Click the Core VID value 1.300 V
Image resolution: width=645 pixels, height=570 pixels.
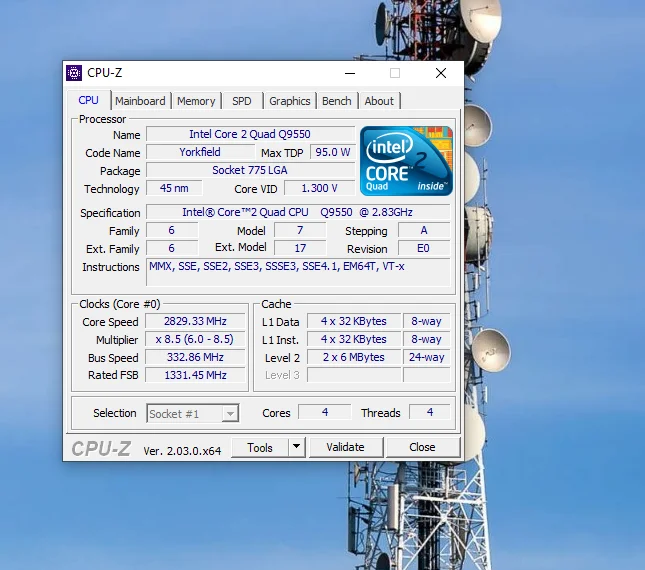pos(320,188)
